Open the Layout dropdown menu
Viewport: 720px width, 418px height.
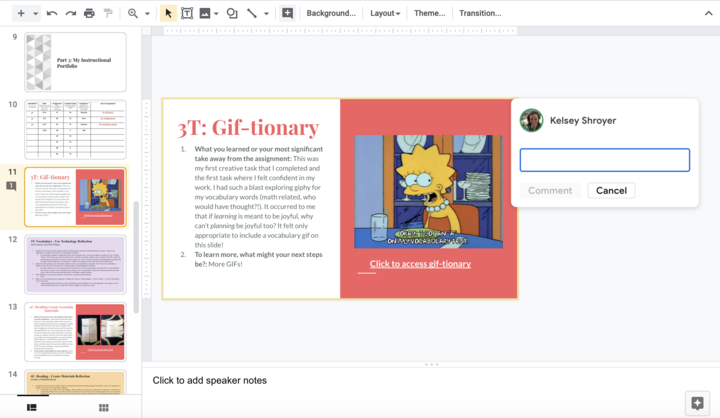[385, 13]
